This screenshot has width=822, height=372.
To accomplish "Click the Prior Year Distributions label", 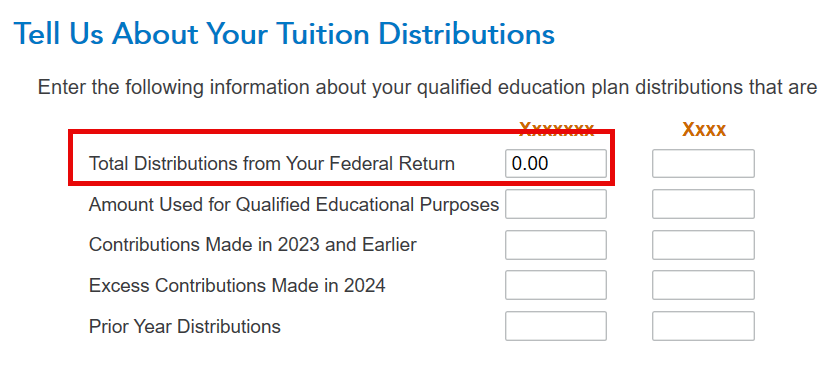I will pyautogui.click(x=185, y=326).
